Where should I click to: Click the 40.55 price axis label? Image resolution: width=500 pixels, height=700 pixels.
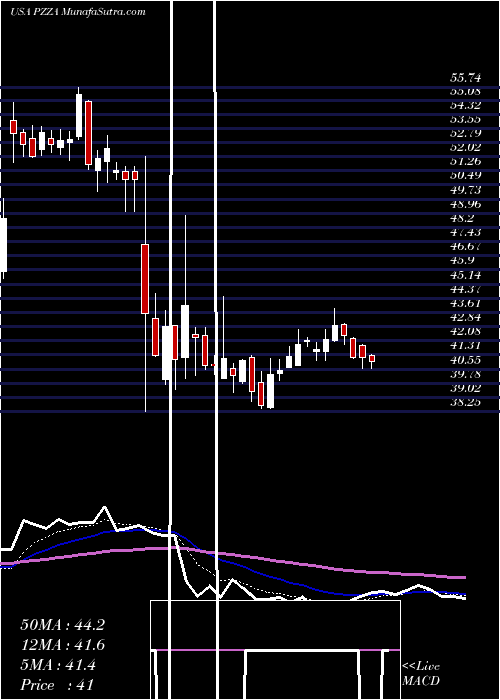click(466, 360)
